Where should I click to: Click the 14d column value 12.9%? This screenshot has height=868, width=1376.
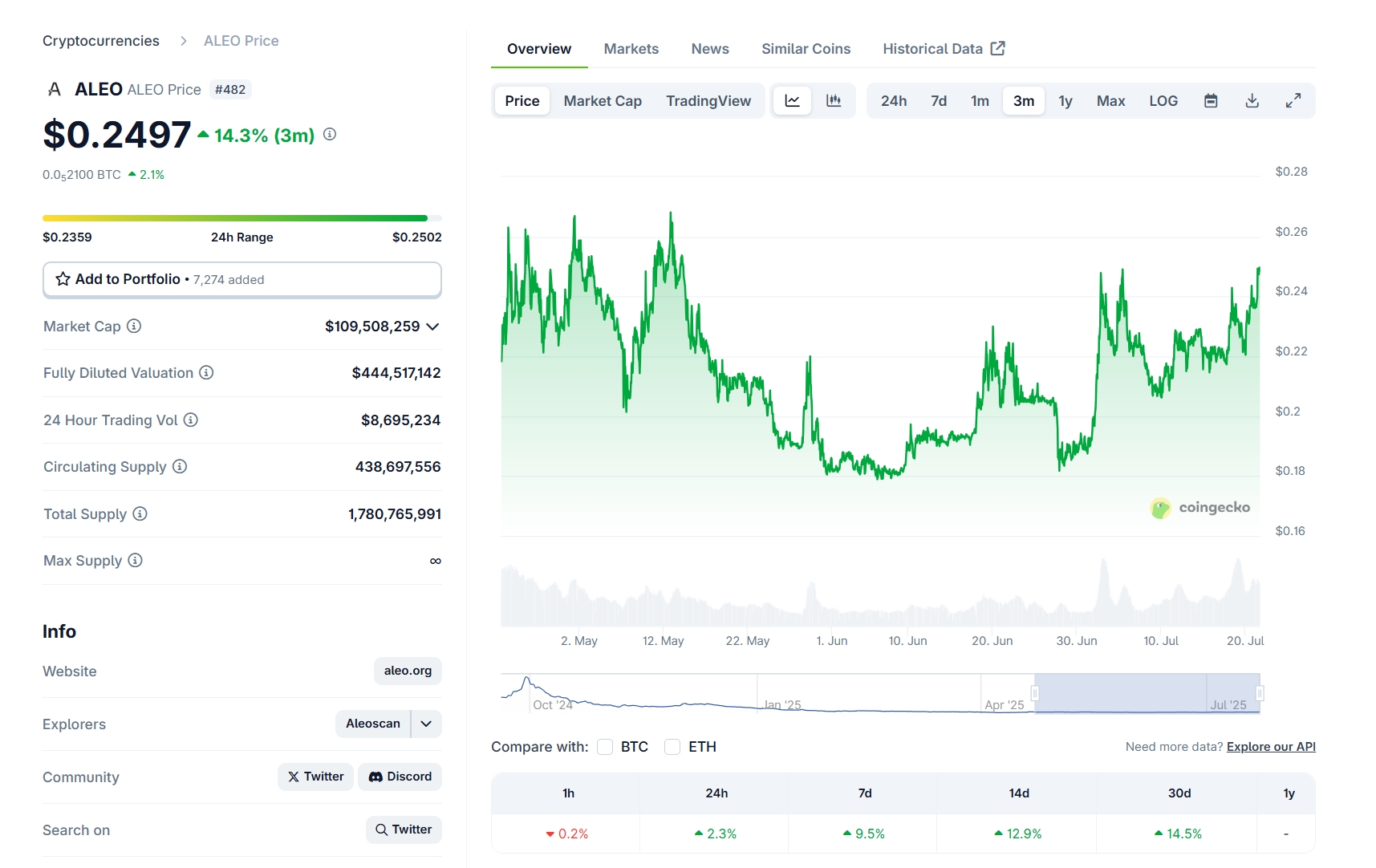(x=1018, y=834)
